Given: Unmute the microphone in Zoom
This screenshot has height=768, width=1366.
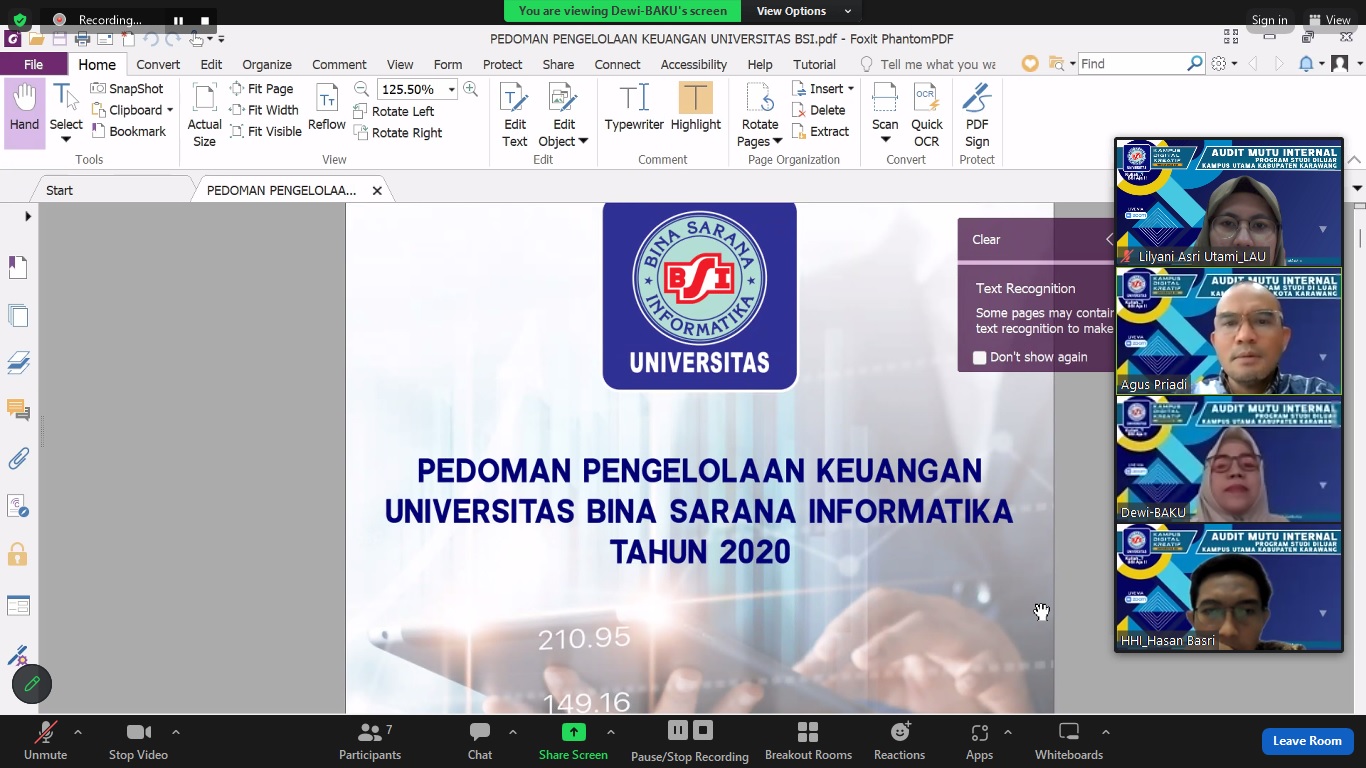Looking at the screenshot, I should tap(45, 741).
